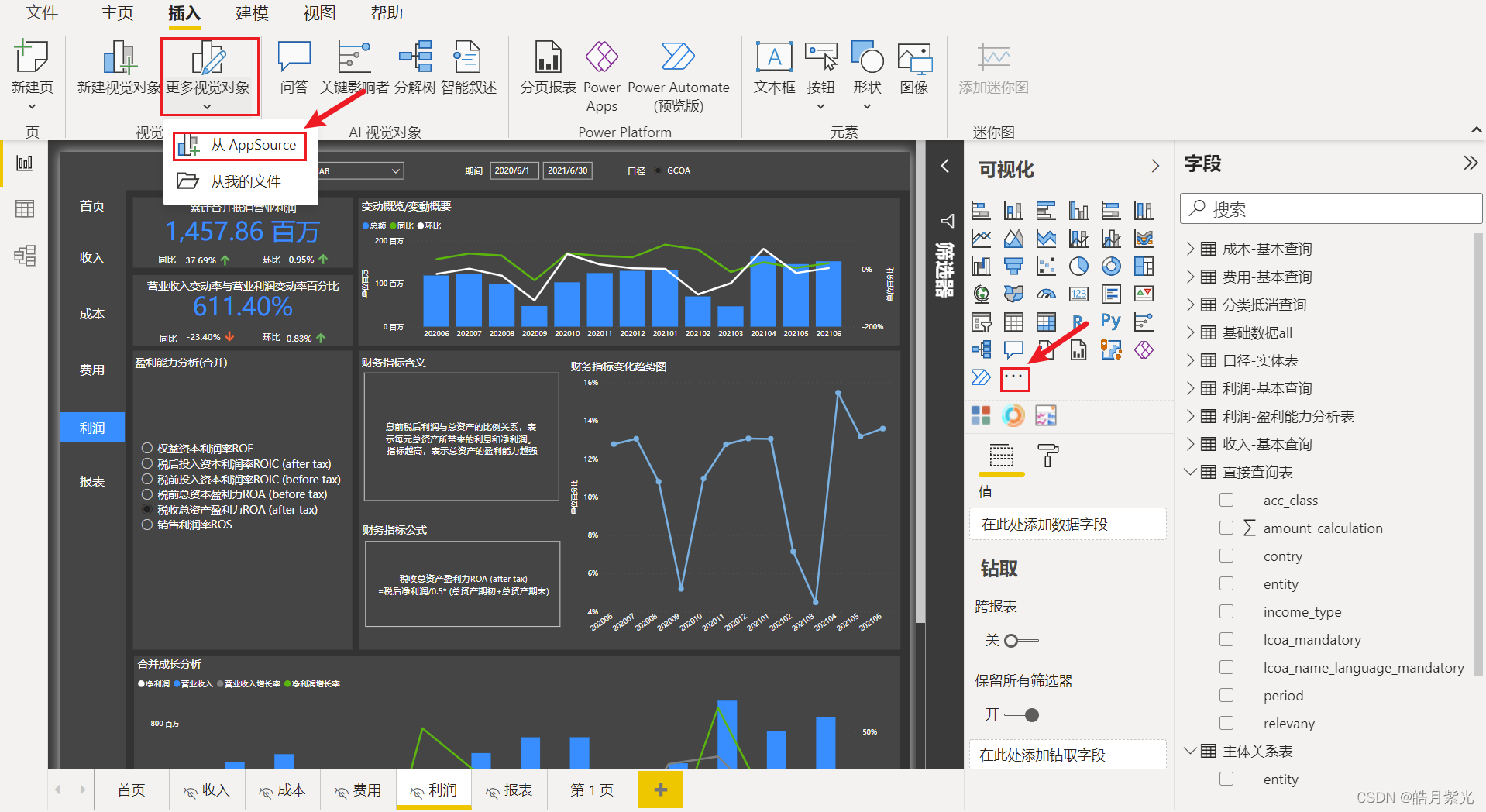This screenshot has height=812, width=1486.
Task: Open the format paint roller tab
Action: click(x=1047, y=456)
